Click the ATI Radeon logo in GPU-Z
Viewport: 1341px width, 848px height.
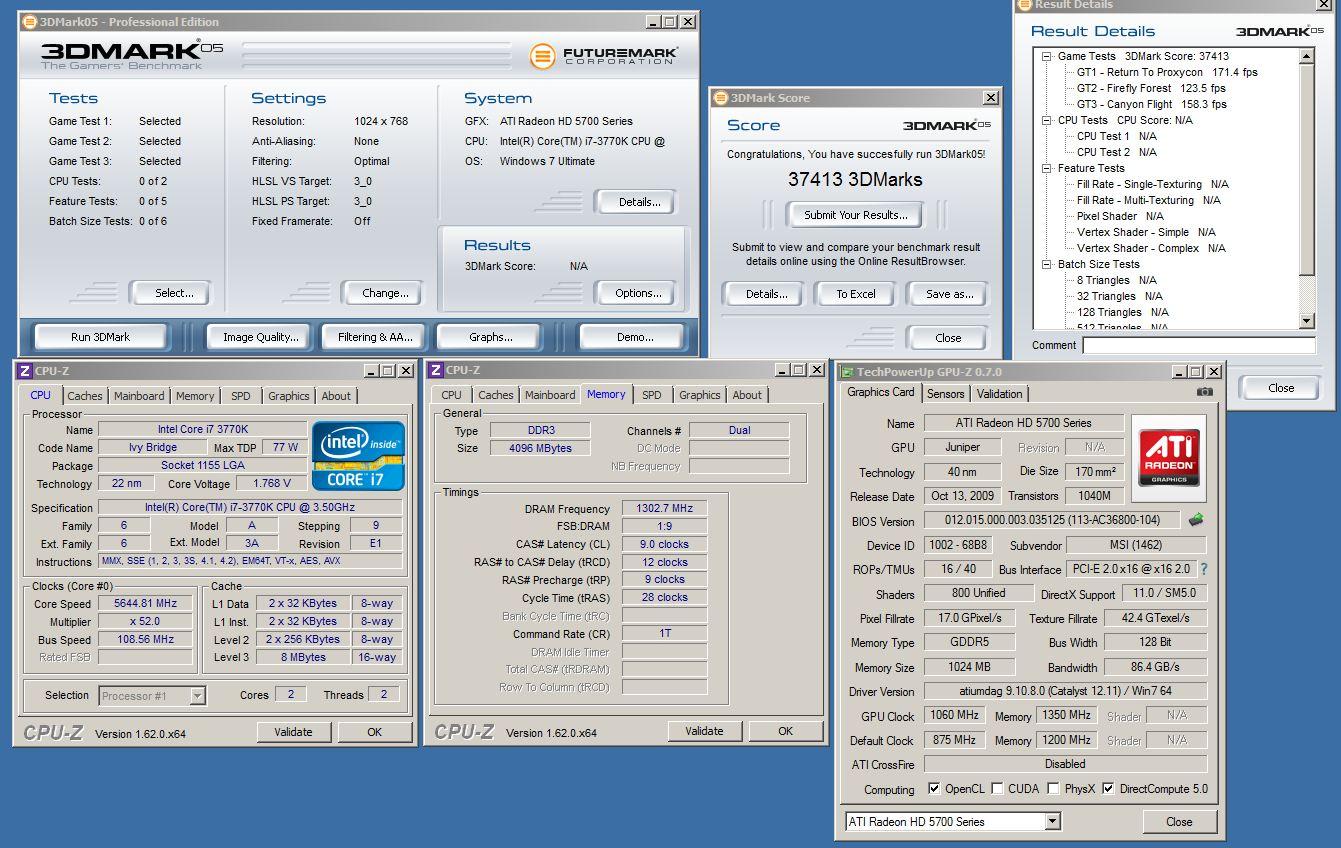click(1169, 458)
